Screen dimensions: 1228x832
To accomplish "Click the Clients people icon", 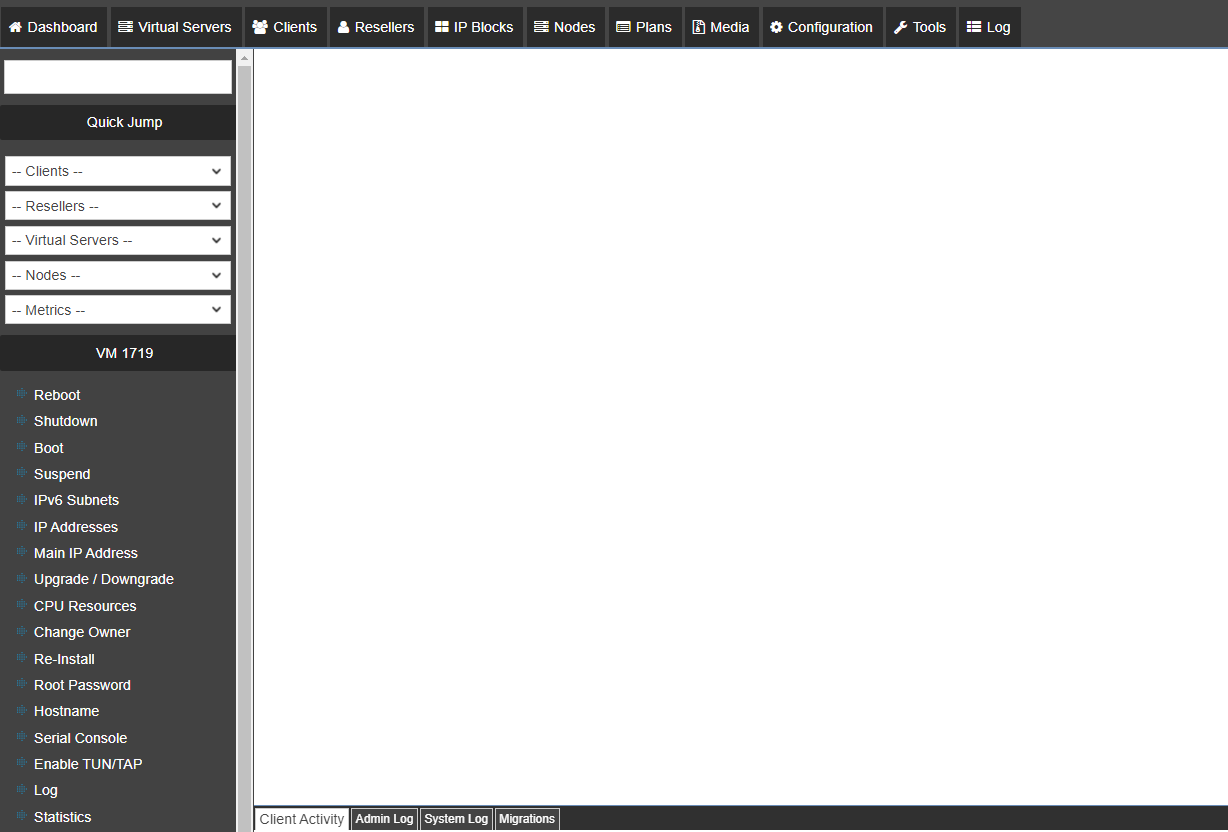I will click(260, 27).
